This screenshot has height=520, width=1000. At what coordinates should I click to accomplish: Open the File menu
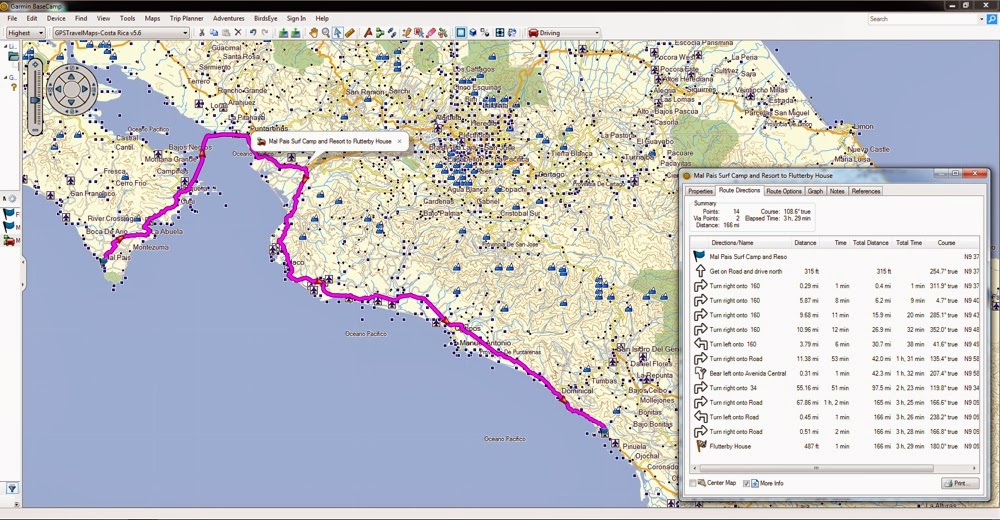point(12,19)
